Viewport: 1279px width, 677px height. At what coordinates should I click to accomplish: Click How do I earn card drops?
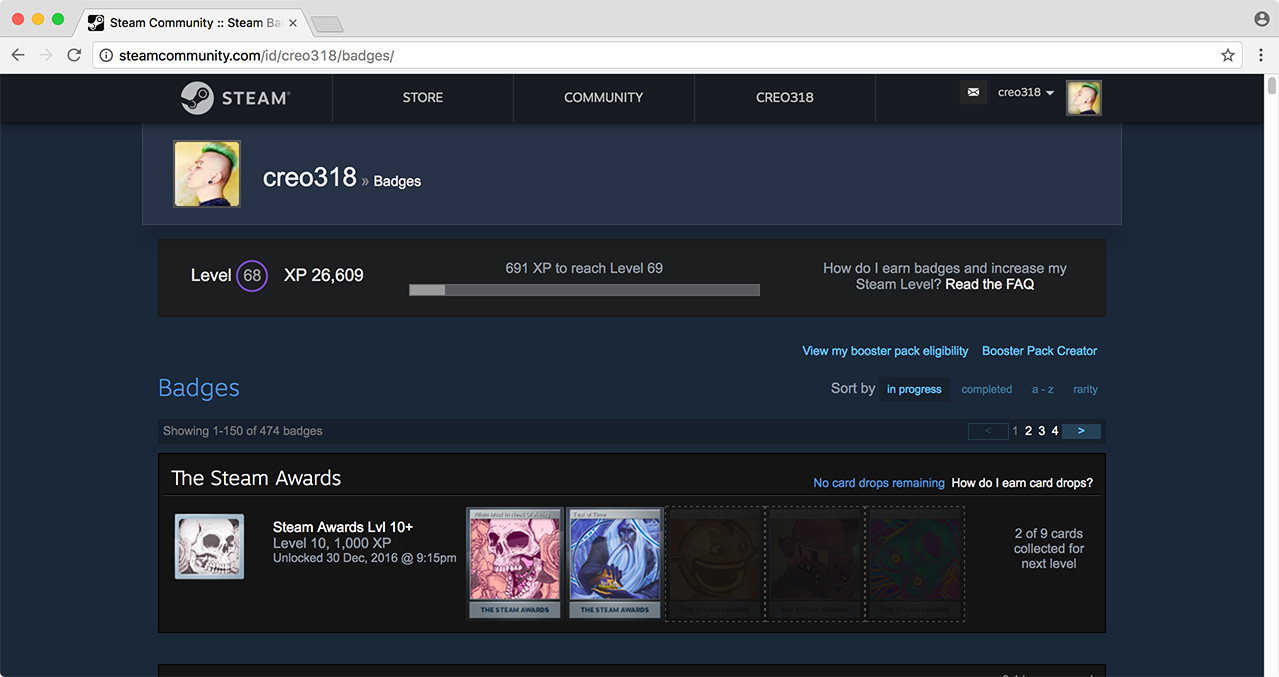pos(1022,483)
